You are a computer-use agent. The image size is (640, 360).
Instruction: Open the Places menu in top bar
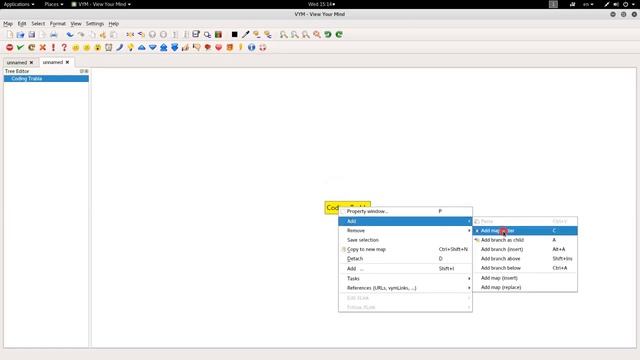(54, 4)
